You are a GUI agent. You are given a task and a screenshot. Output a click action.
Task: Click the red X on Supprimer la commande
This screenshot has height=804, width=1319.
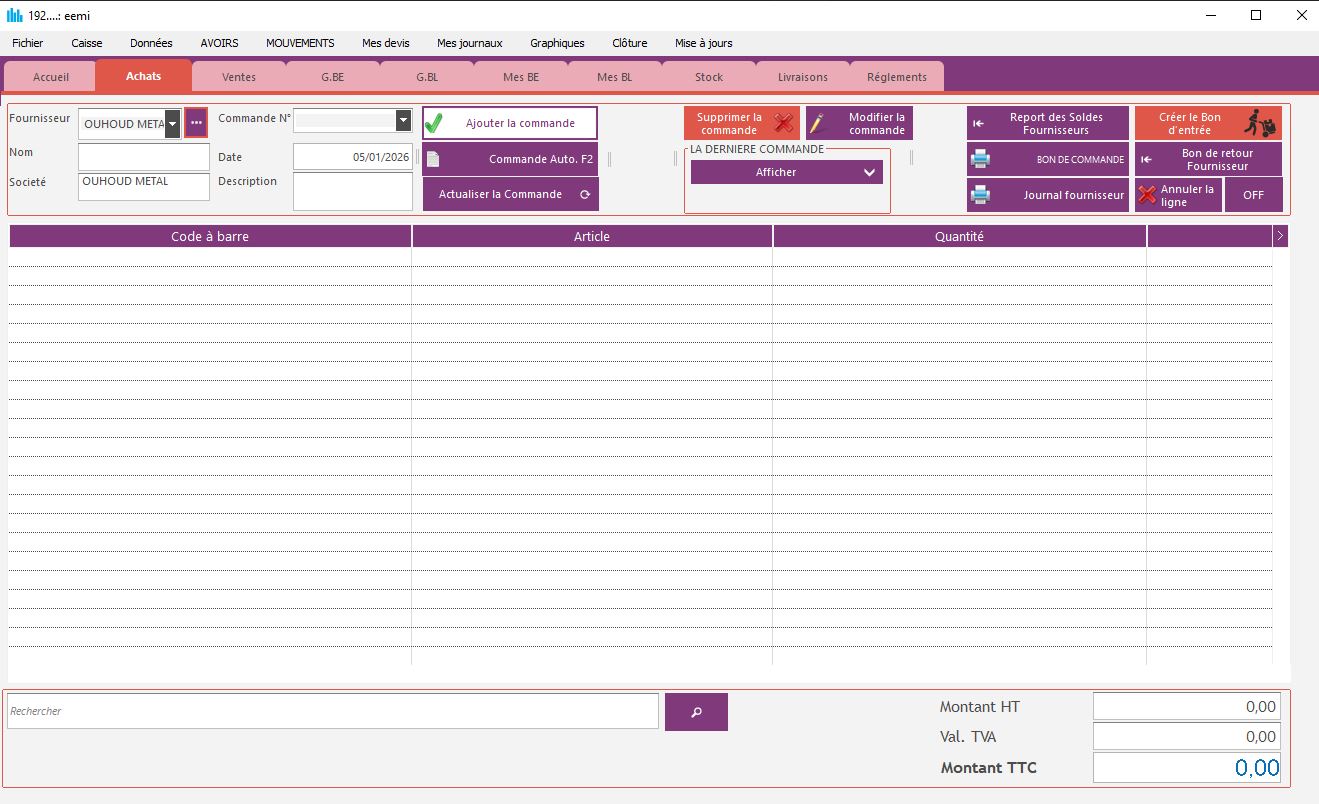[x=783, y=124]
